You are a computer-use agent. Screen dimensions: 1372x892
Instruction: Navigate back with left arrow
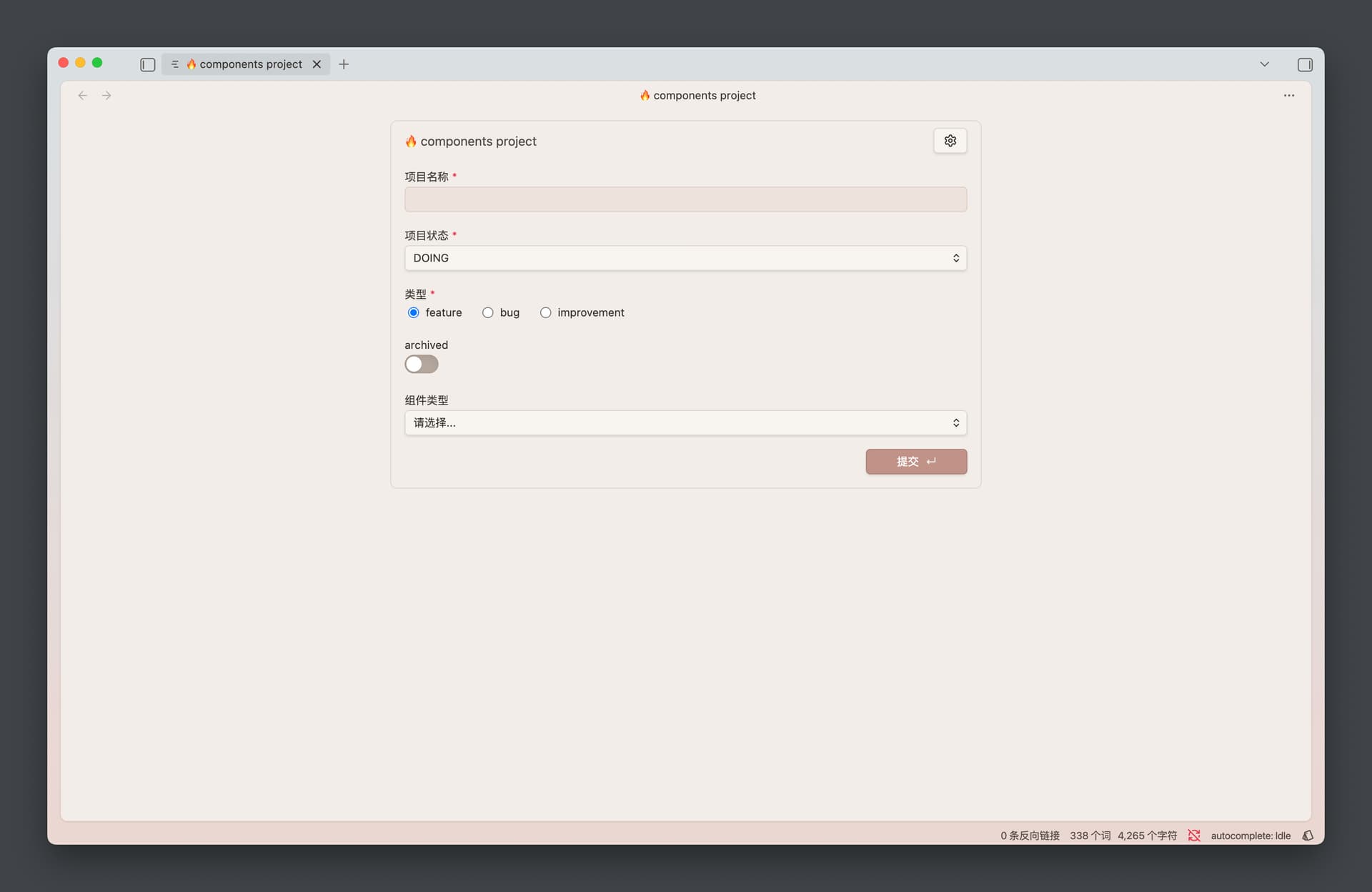83,96
